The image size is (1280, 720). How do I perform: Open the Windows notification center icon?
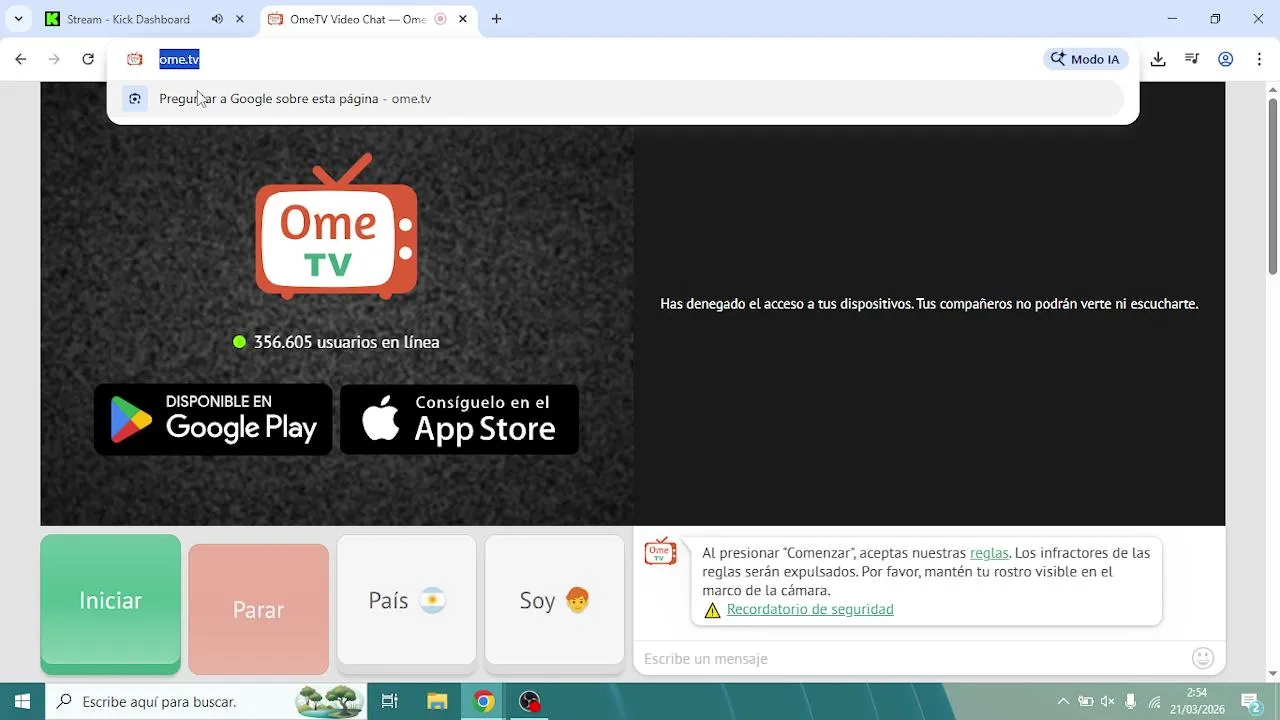click(1250, 702)
